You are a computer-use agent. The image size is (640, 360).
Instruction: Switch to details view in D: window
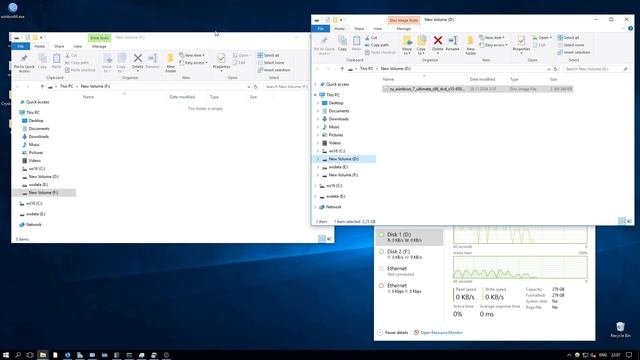coord(622,221)
